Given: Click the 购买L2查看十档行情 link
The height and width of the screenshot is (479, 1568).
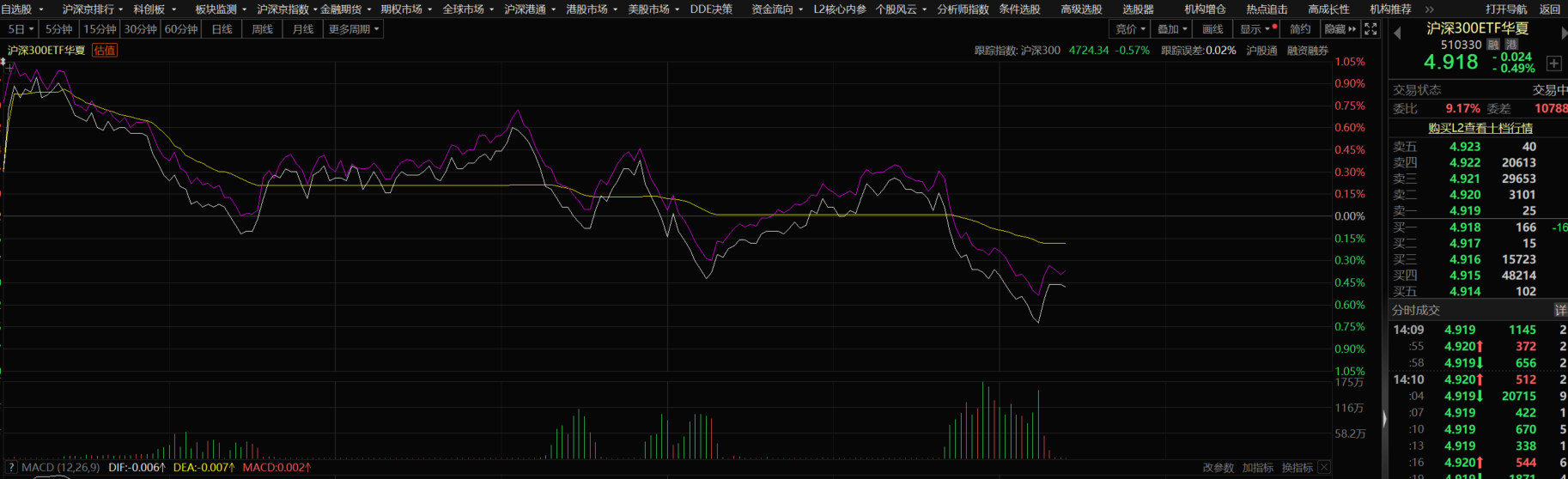Looking at the screenshot, I should [1480, 128].
